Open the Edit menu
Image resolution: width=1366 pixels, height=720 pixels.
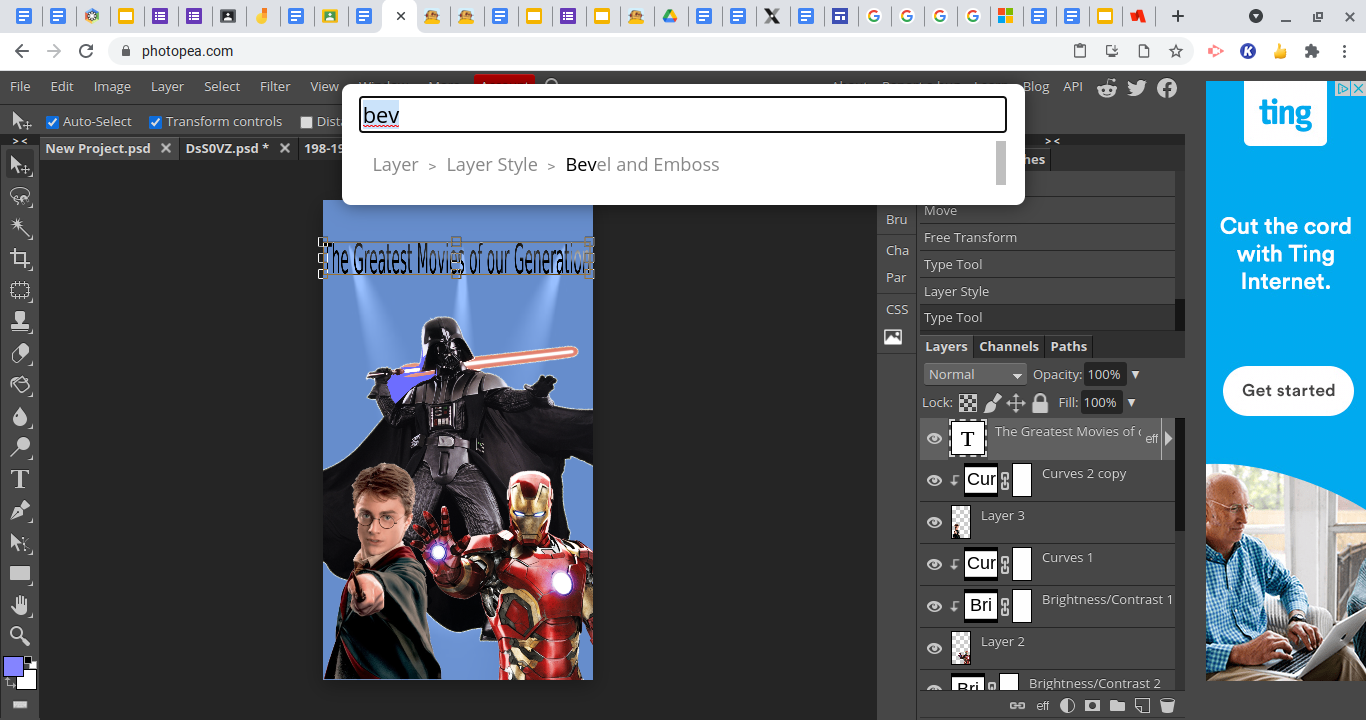[62, 87]
